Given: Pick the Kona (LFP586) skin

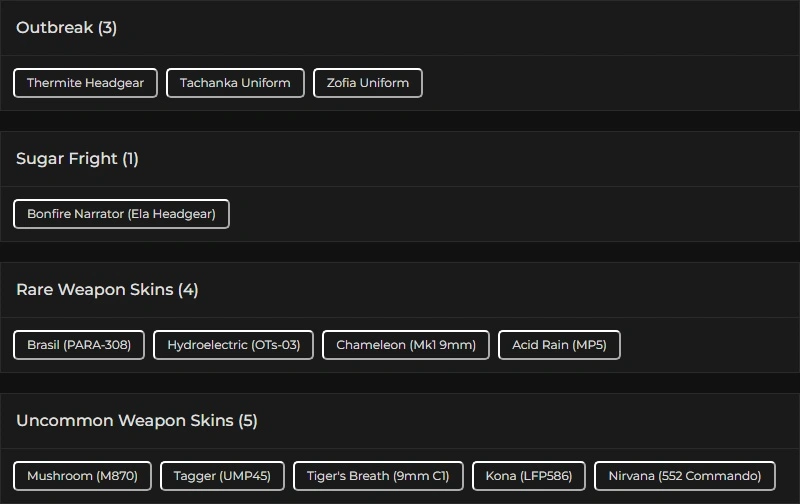Looking at the screenshot, I should pos(529,476).
